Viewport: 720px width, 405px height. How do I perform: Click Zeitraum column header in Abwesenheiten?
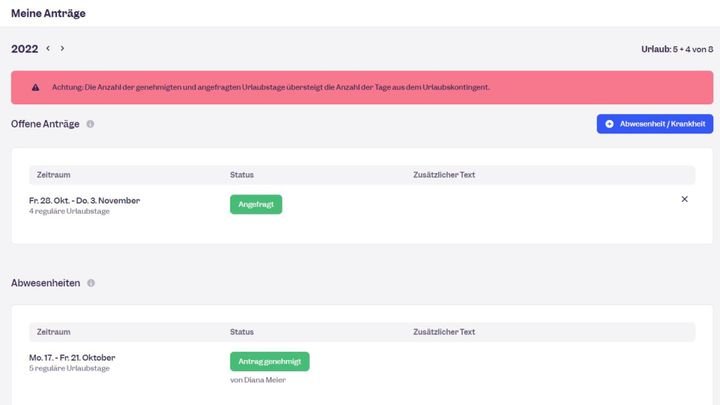coord(53,331)
